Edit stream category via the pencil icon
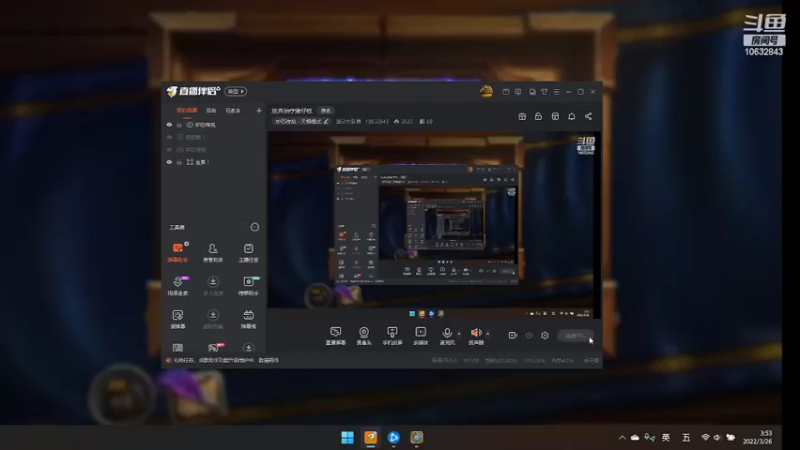Image resolution: width=800 pixels, height=450 pixels. pyautogui.click(x=326, y=121)
